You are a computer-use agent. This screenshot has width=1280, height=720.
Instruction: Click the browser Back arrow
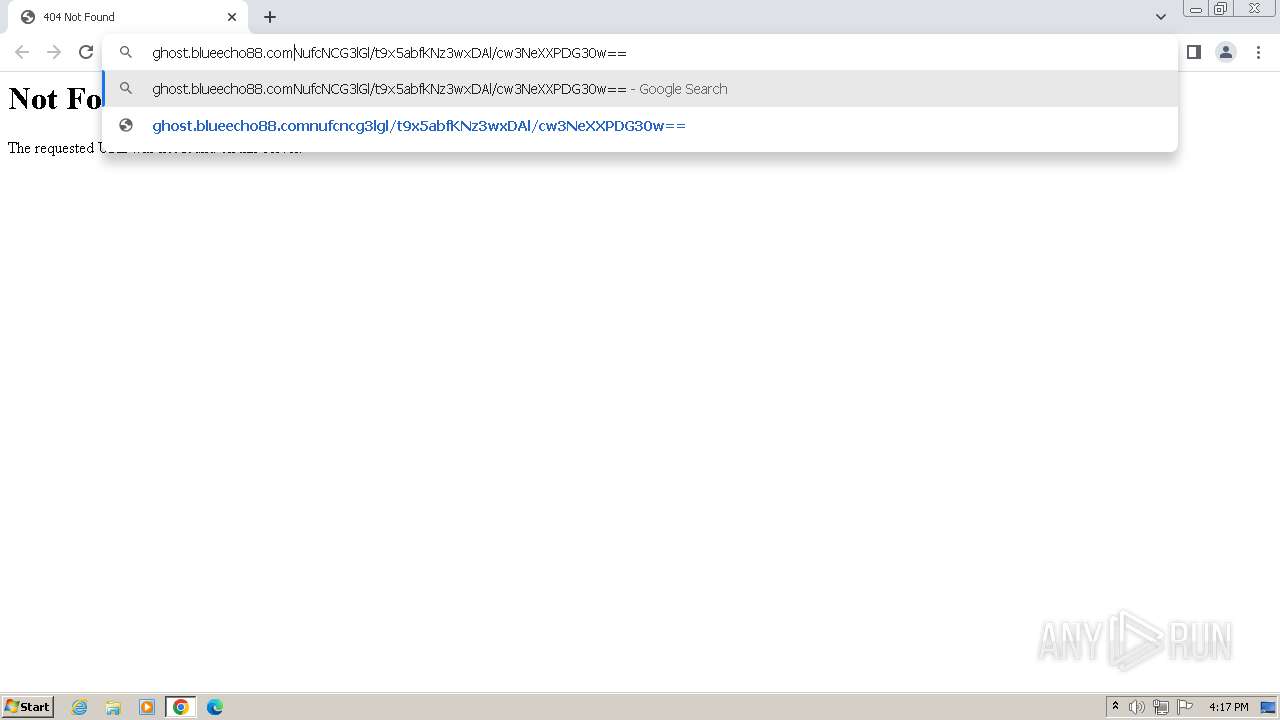click(22, 52)
